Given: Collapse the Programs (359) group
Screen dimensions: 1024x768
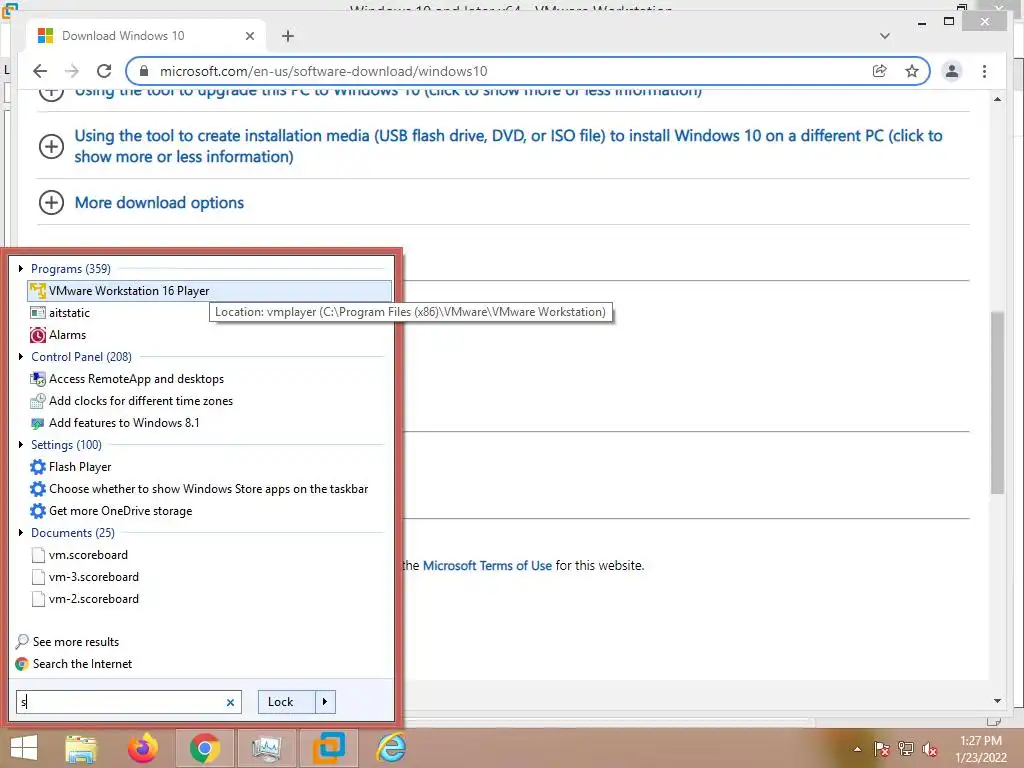Looking at the screenshot, I should click(x=21, y=268).
